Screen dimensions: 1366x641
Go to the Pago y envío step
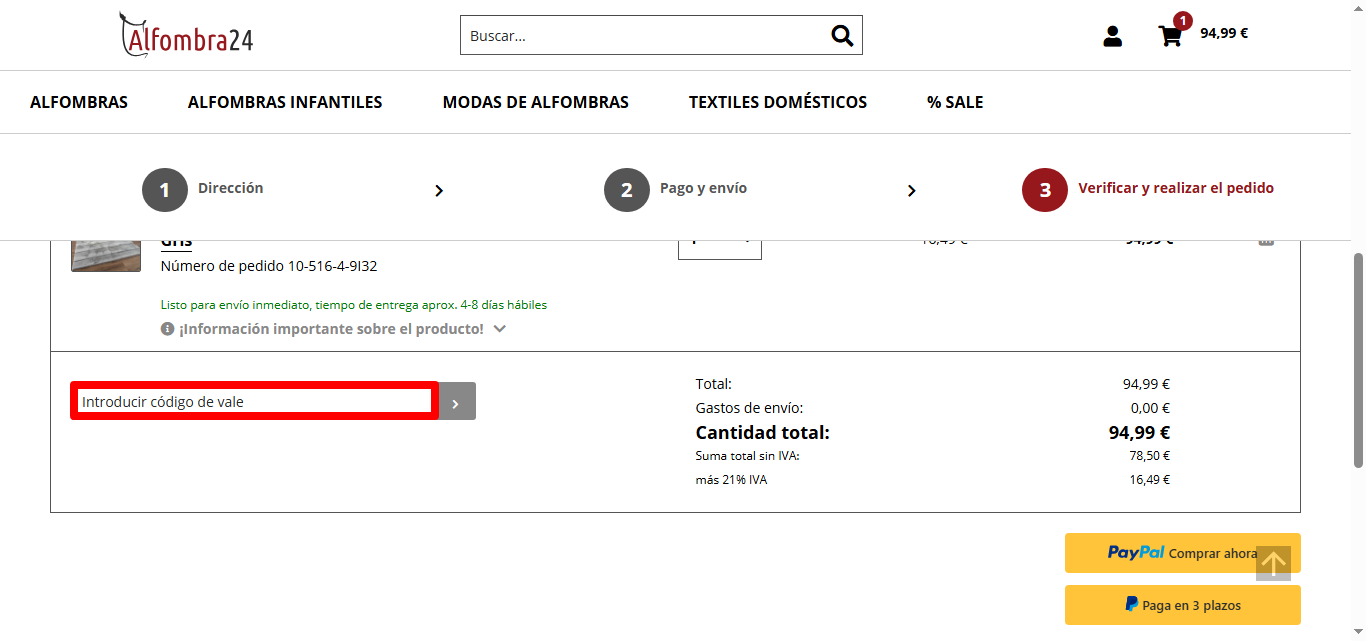[x=703, y=188]
